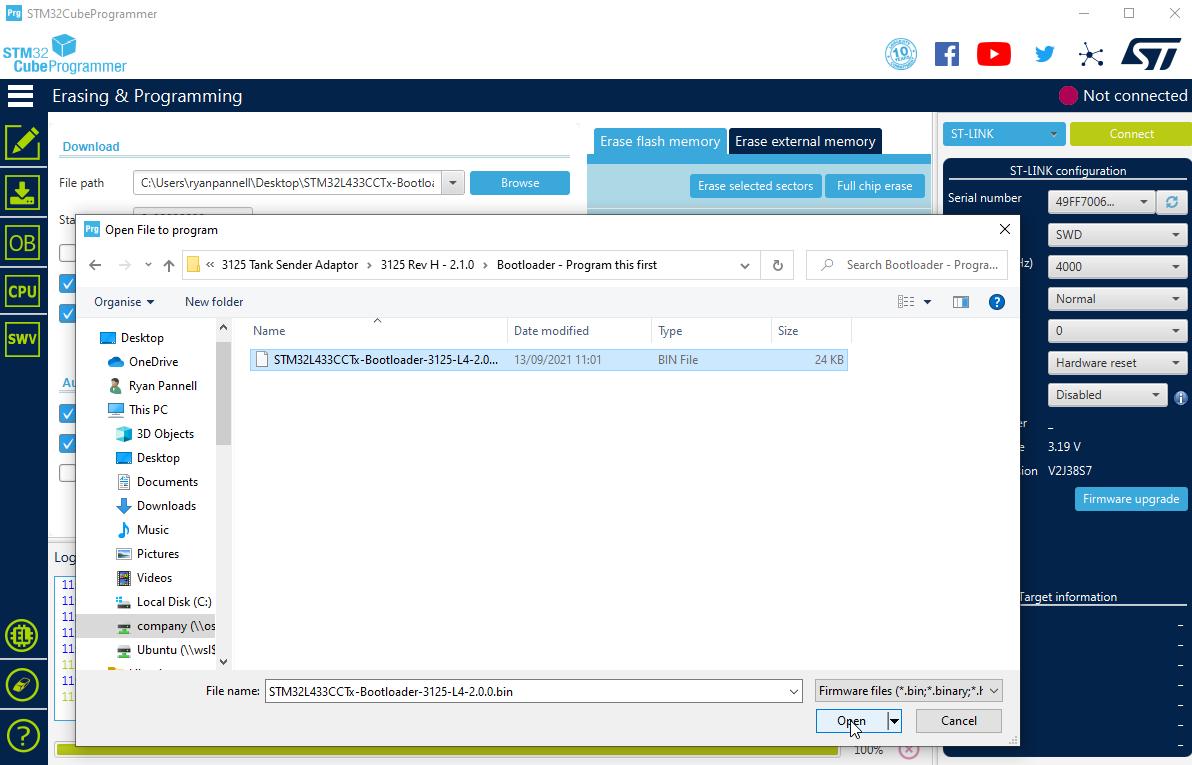The height and width of the screenshot is (765, 1192).
Task: Open the CPU panel icon
Action: (23, 291)
